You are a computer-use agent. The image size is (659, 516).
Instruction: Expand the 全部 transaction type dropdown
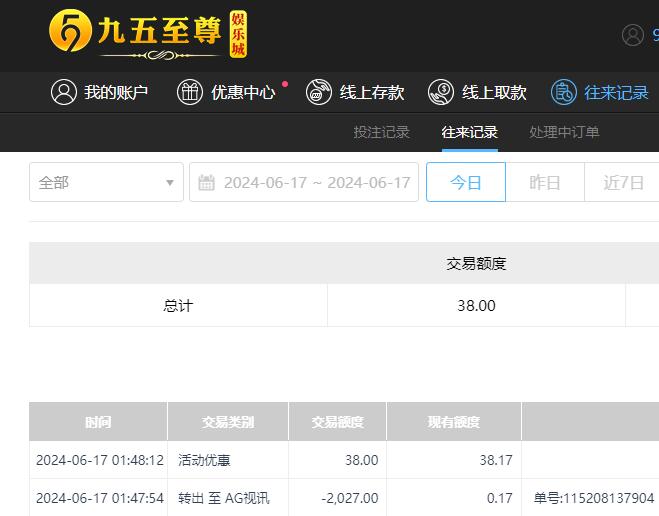tap(106, 182)
